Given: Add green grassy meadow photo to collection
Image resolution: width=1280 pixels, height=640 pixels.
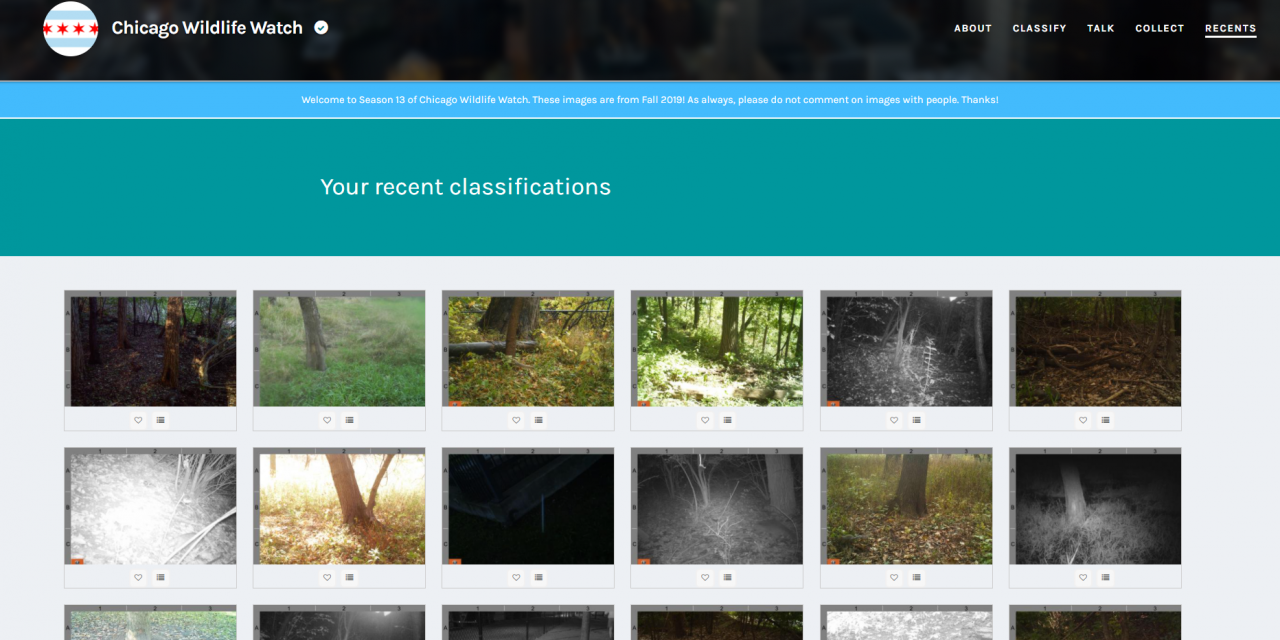Looking at the screenshot, I should (349, 420).
